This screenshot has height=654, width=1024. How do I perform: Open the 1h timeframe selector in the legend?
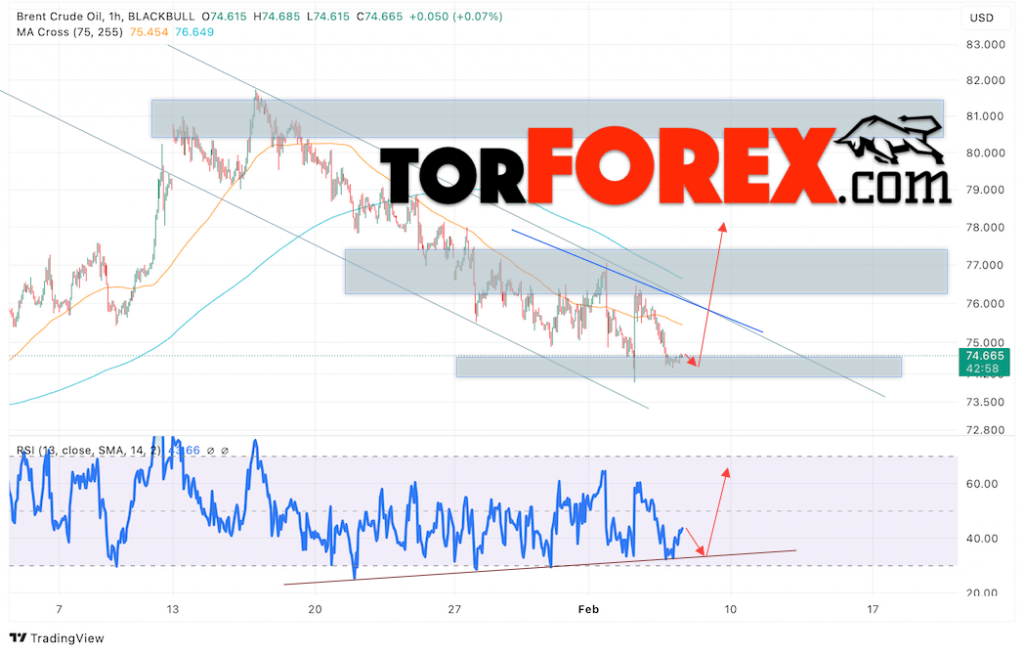114,16
